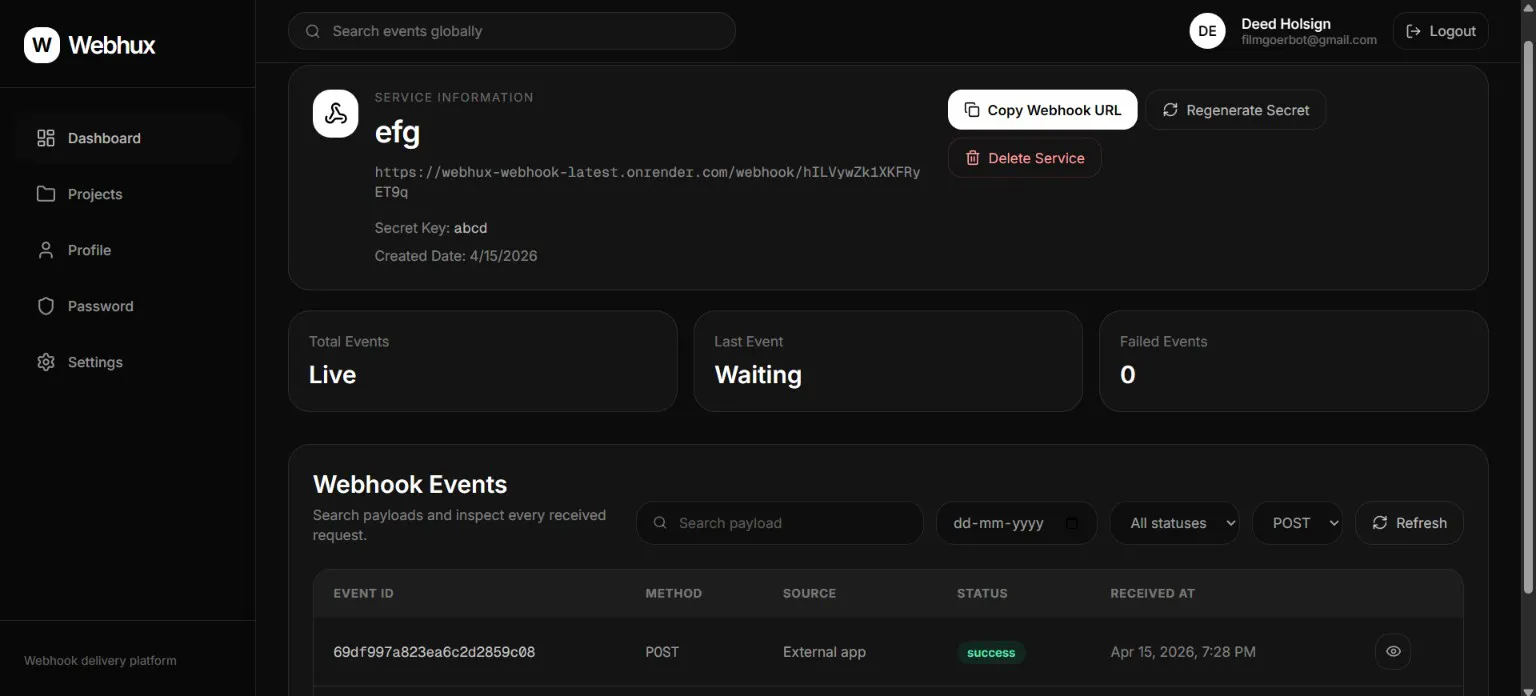The height and width of the screenshot is (696, 1536).
Task: Click the Projects folder icon
Action: tap(46, 194)
